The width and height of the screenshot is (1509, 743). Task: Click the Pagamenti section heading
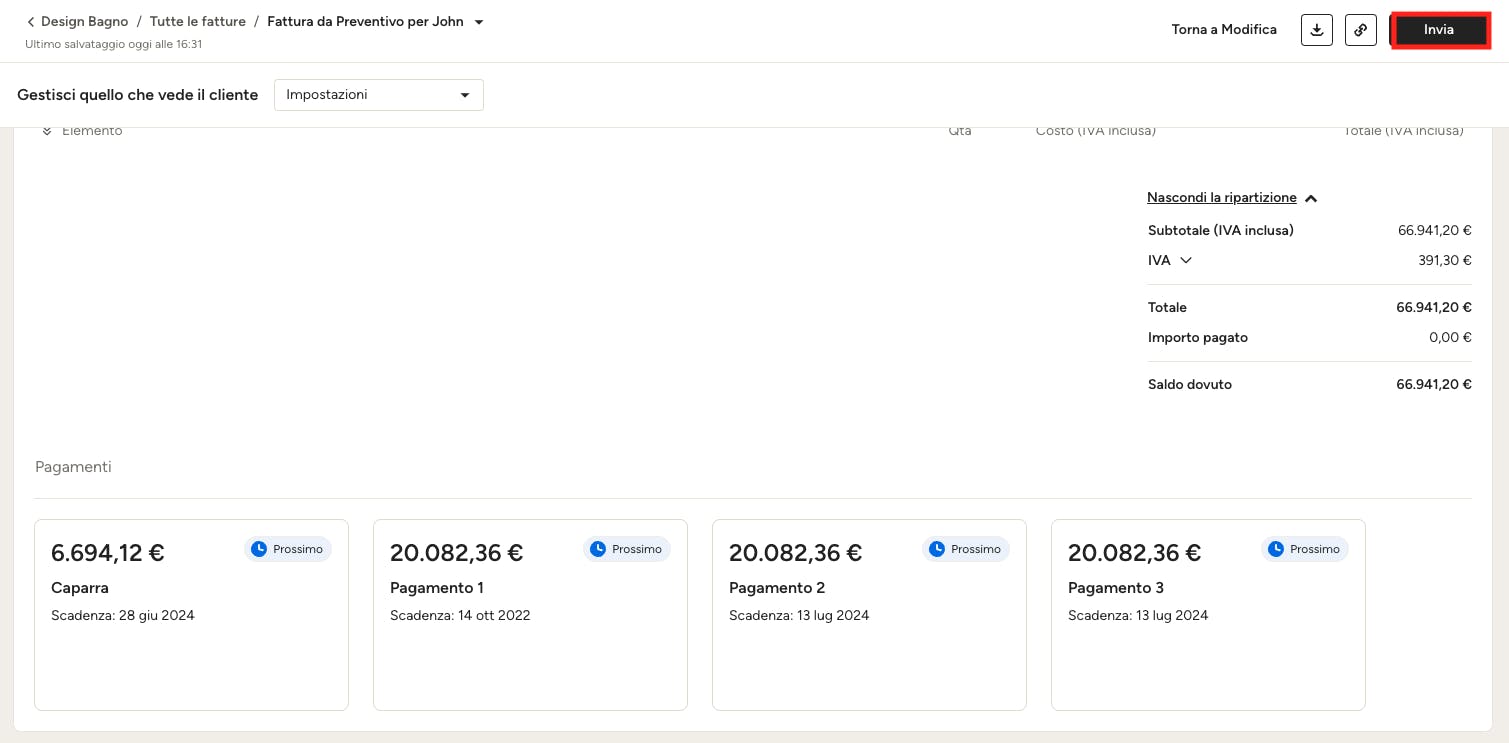[x=73, y=467]
